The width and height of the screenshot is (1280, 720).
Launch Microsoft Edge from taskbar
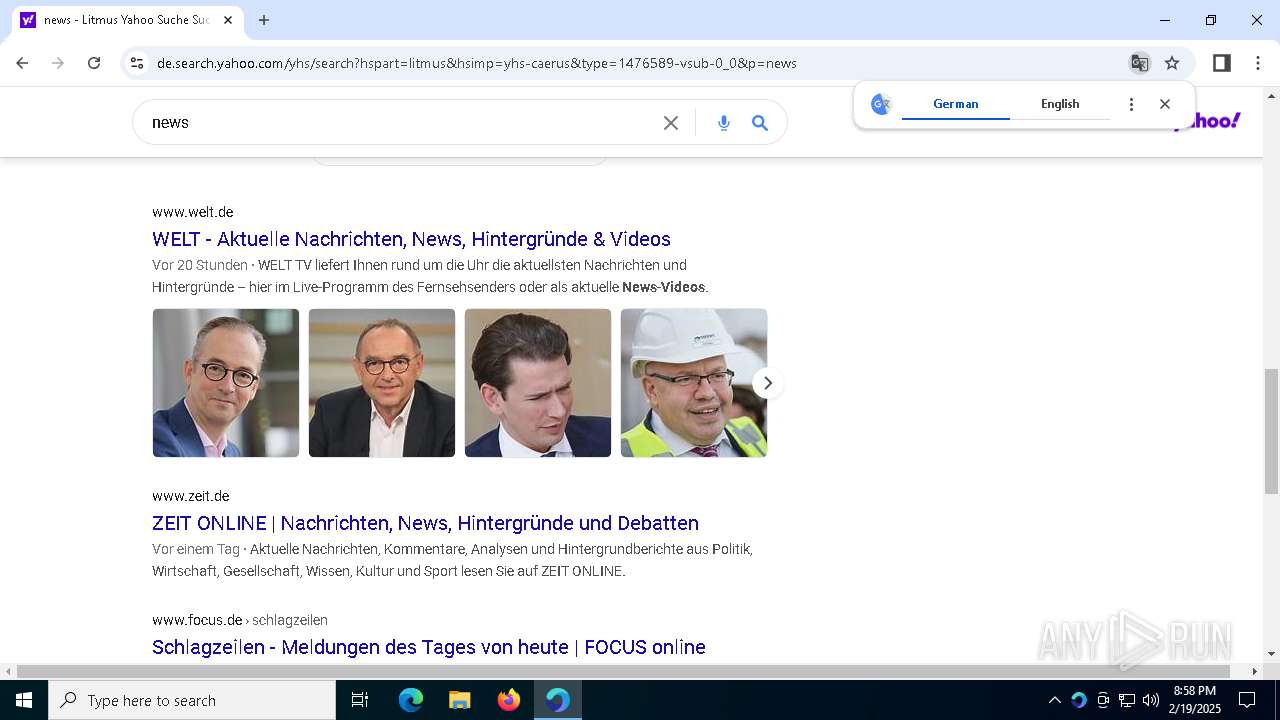click(411, 700)
